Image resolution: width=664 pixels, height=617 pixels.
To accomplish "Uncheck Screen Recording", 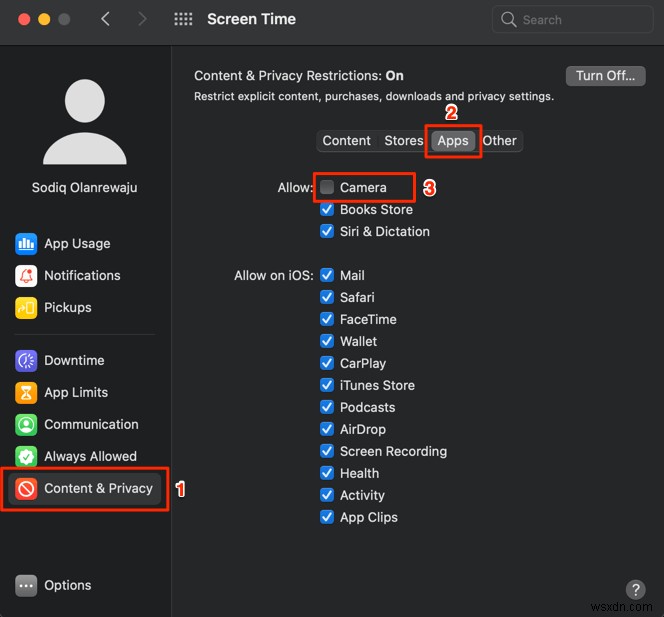I will coord(327,451).
